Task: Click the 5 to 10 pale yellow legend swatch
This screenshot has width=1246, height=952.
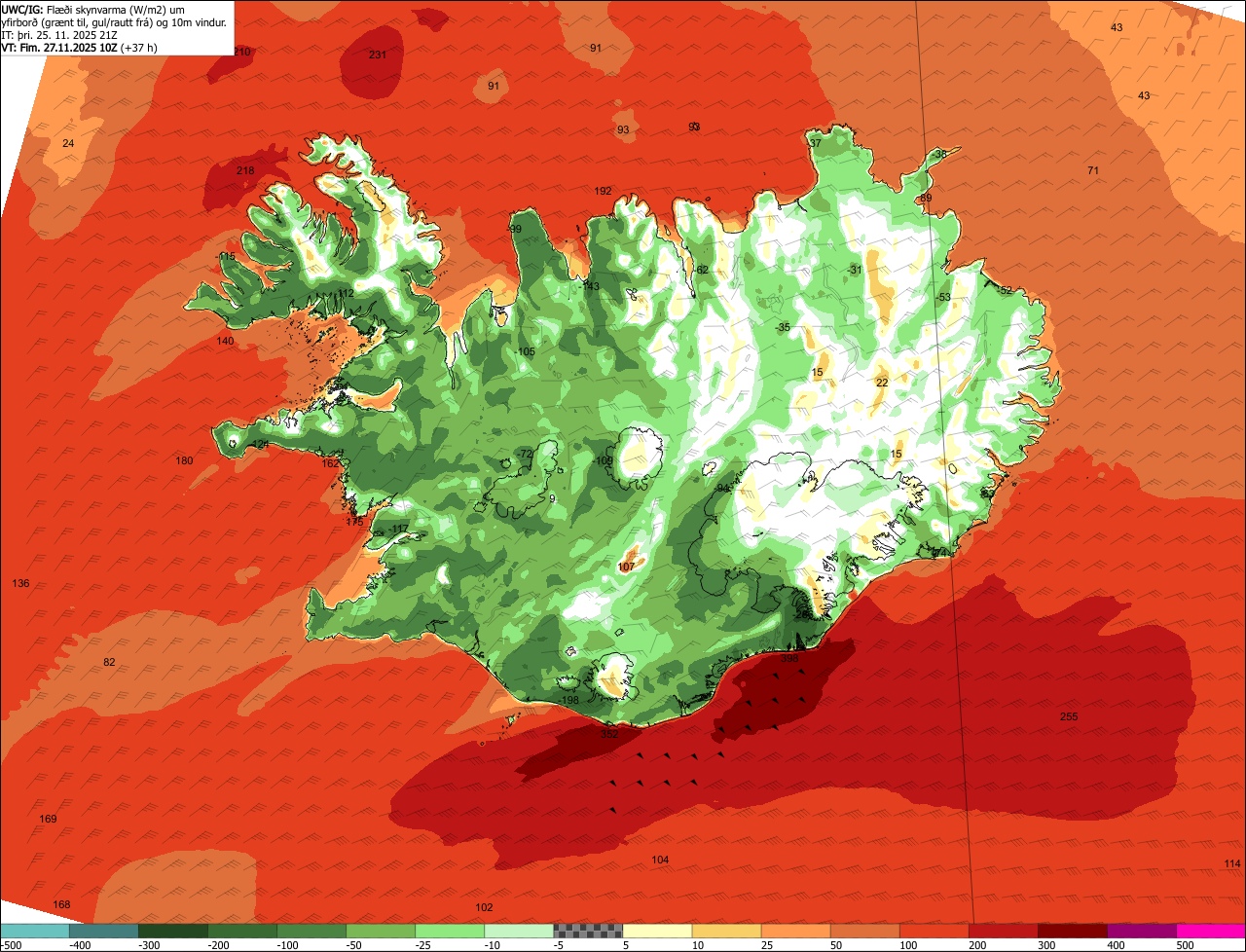Action: coord(657,931)
